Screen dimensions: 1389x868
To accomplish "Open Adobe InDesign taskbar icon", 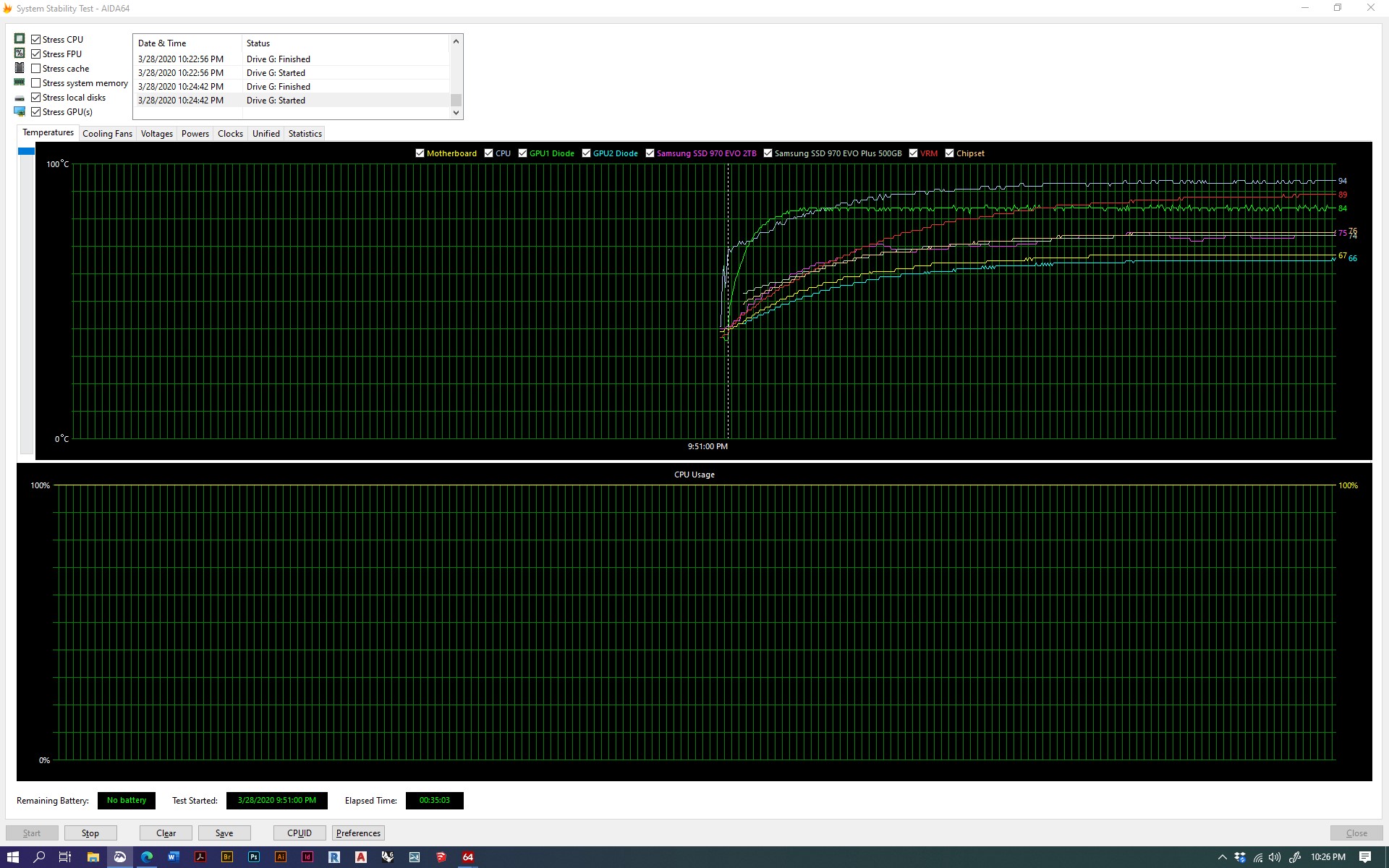I will (x=307, y=857).
